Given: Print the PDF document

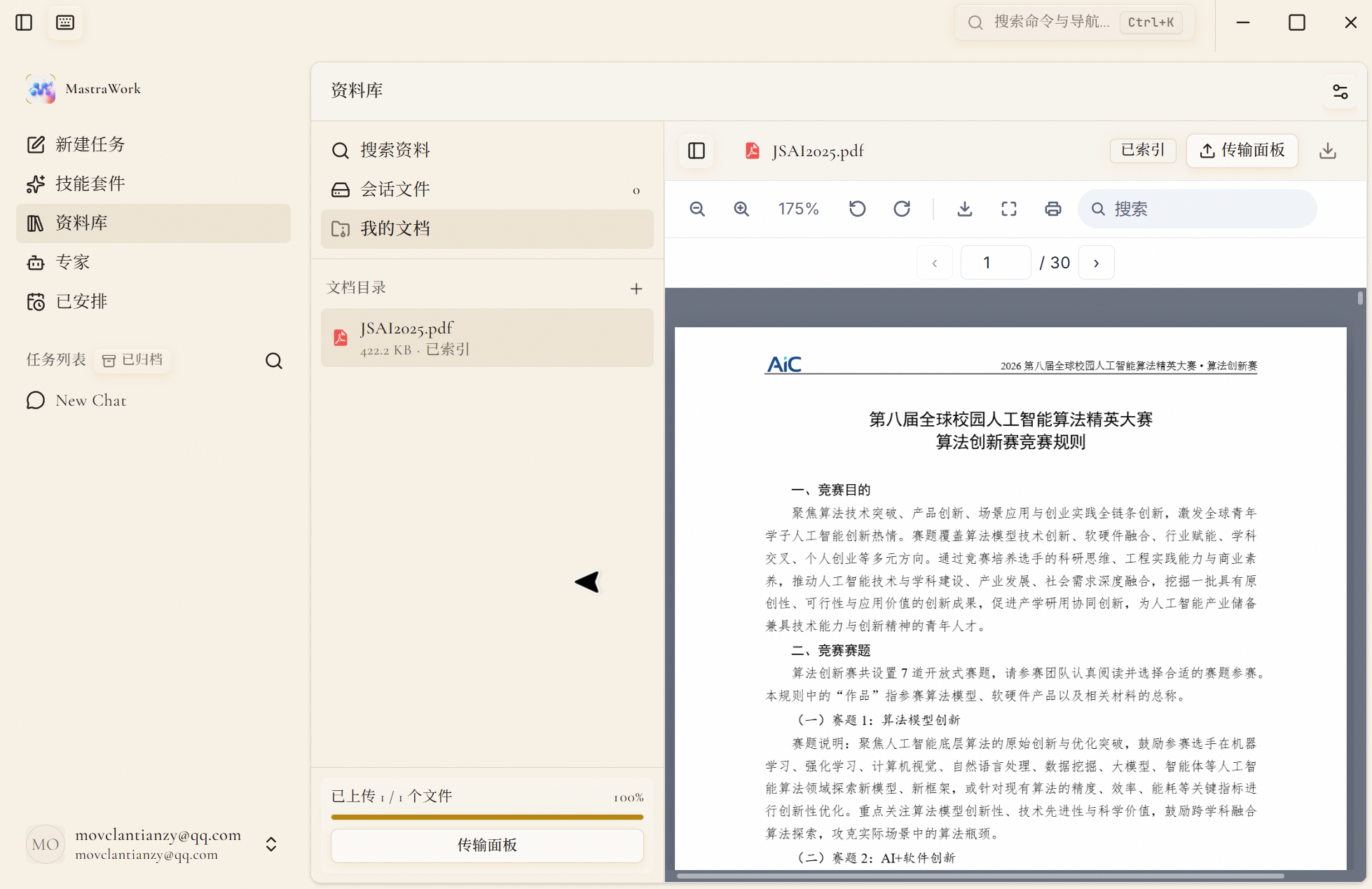Looking at the screenshot, I should (x=1053, y=209).
